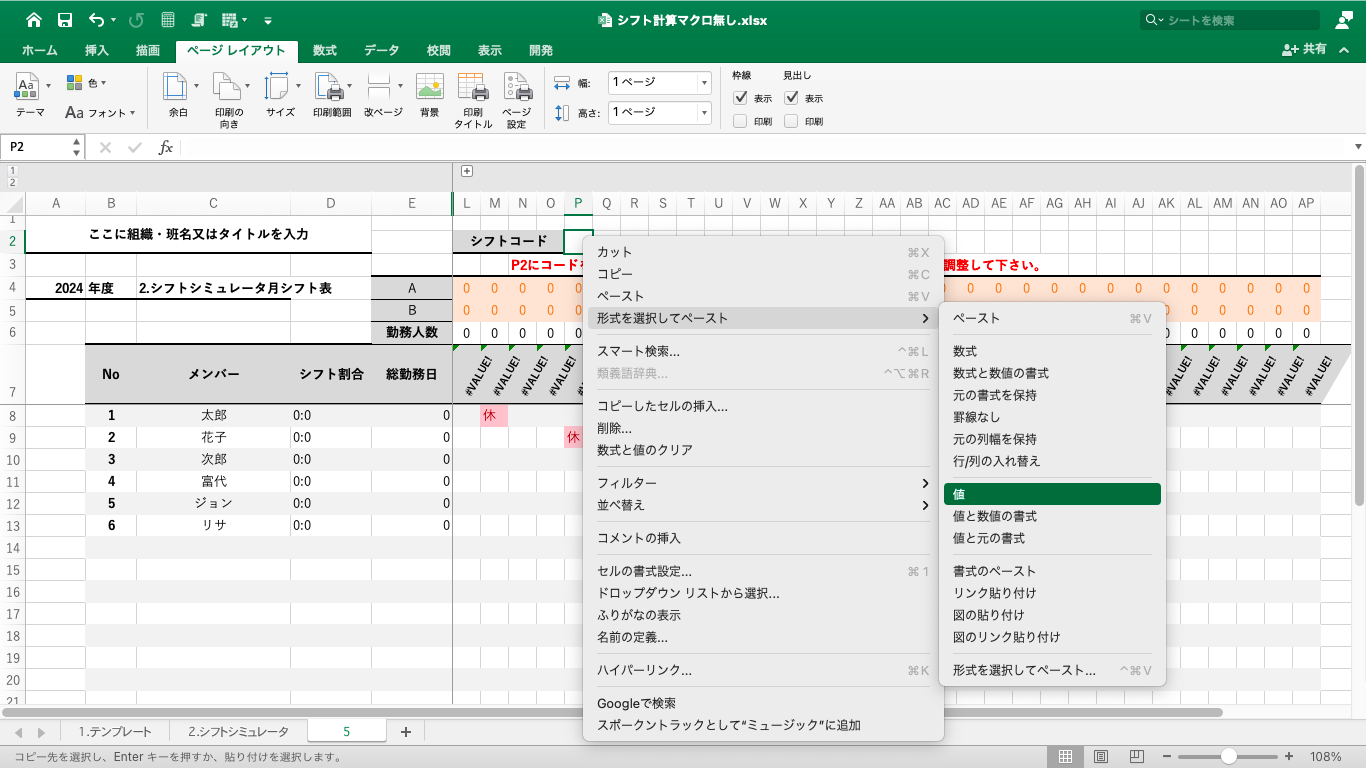The image size is (1366, 768).
Task: Open 印刷タイトル print titles icon
Action: pos(473,88)
